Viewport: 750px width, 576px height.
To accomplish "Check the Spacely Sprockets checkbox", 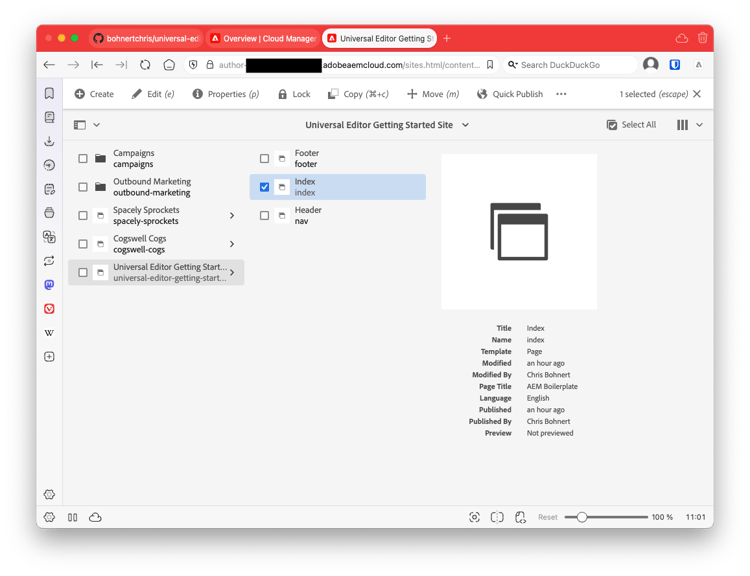I will point(83,216).
